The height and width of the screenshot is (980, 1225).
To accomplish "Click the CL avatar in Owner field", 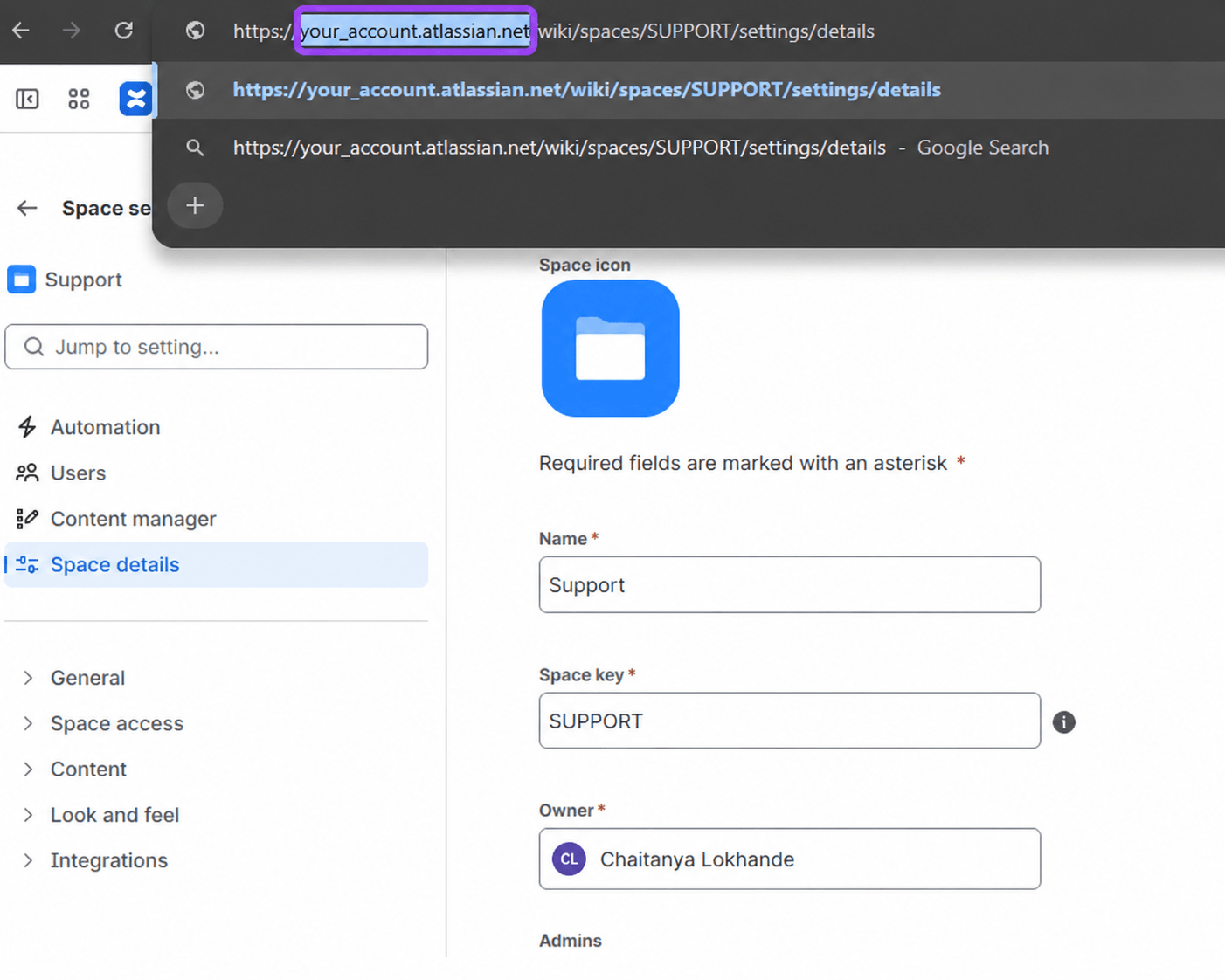I will (x=569, y=859).
